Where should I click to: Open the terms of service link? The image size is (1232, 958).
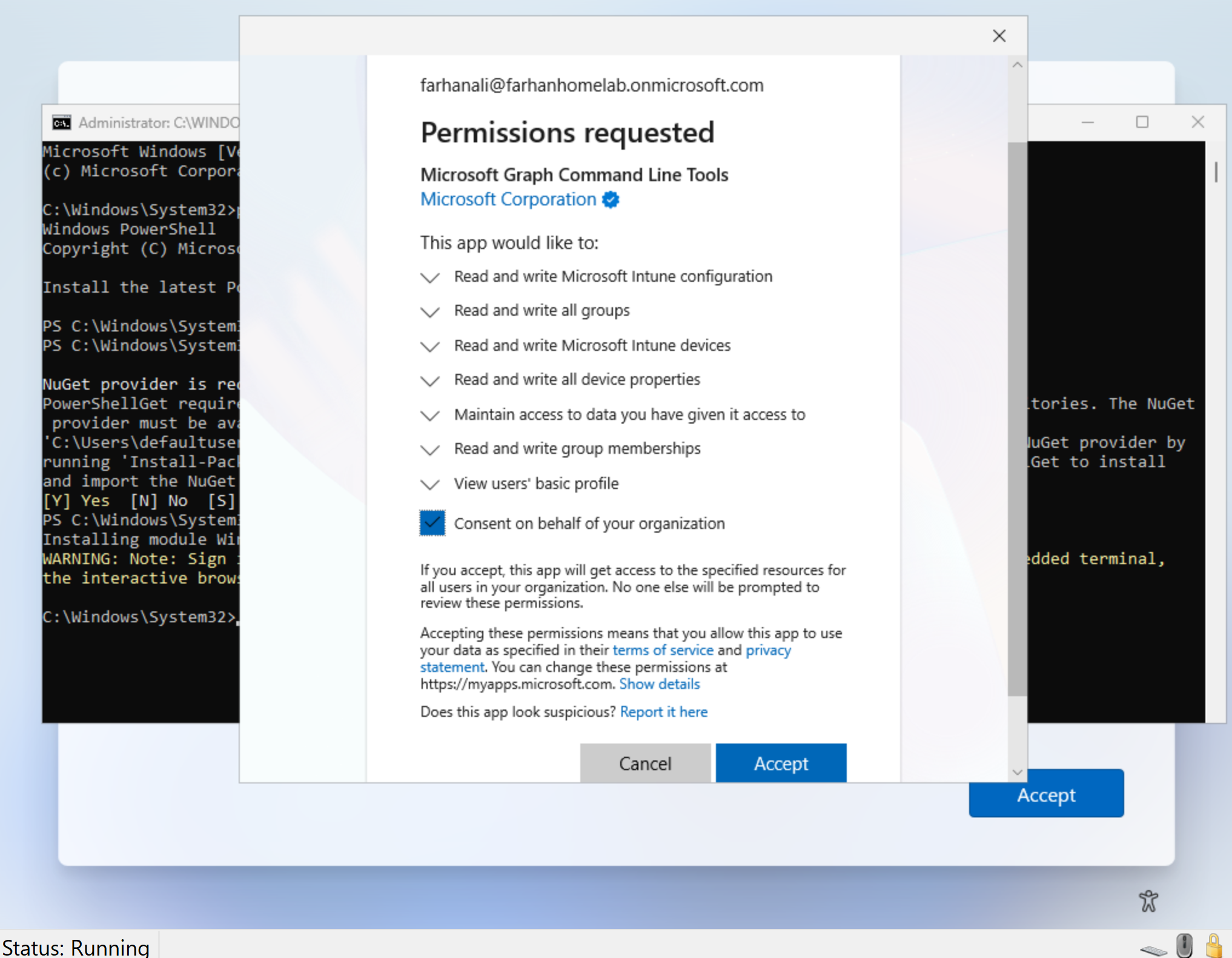click(663, 650)
